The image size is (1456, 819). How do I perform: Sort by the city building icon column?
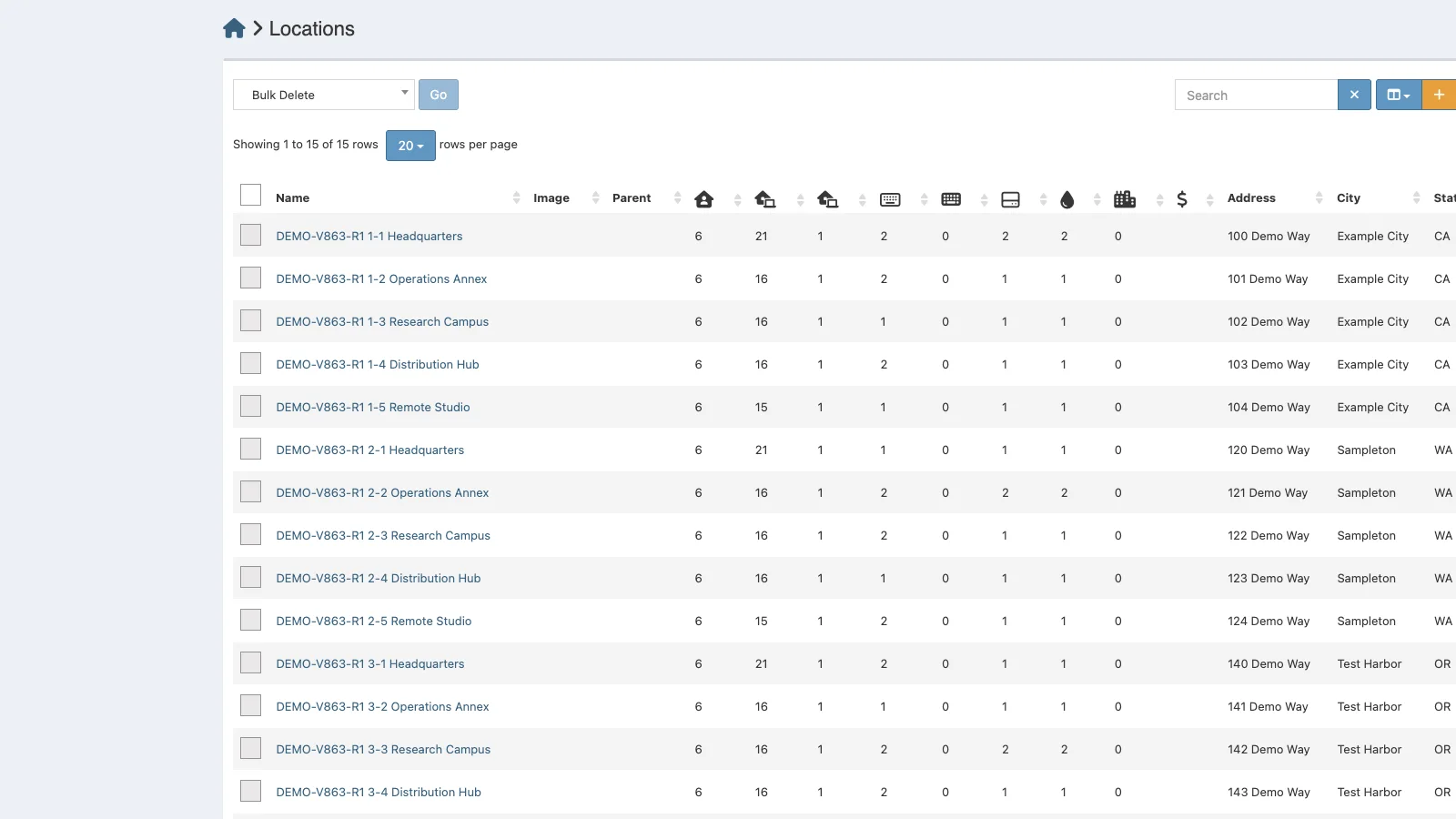click(x=1125, y=199)
